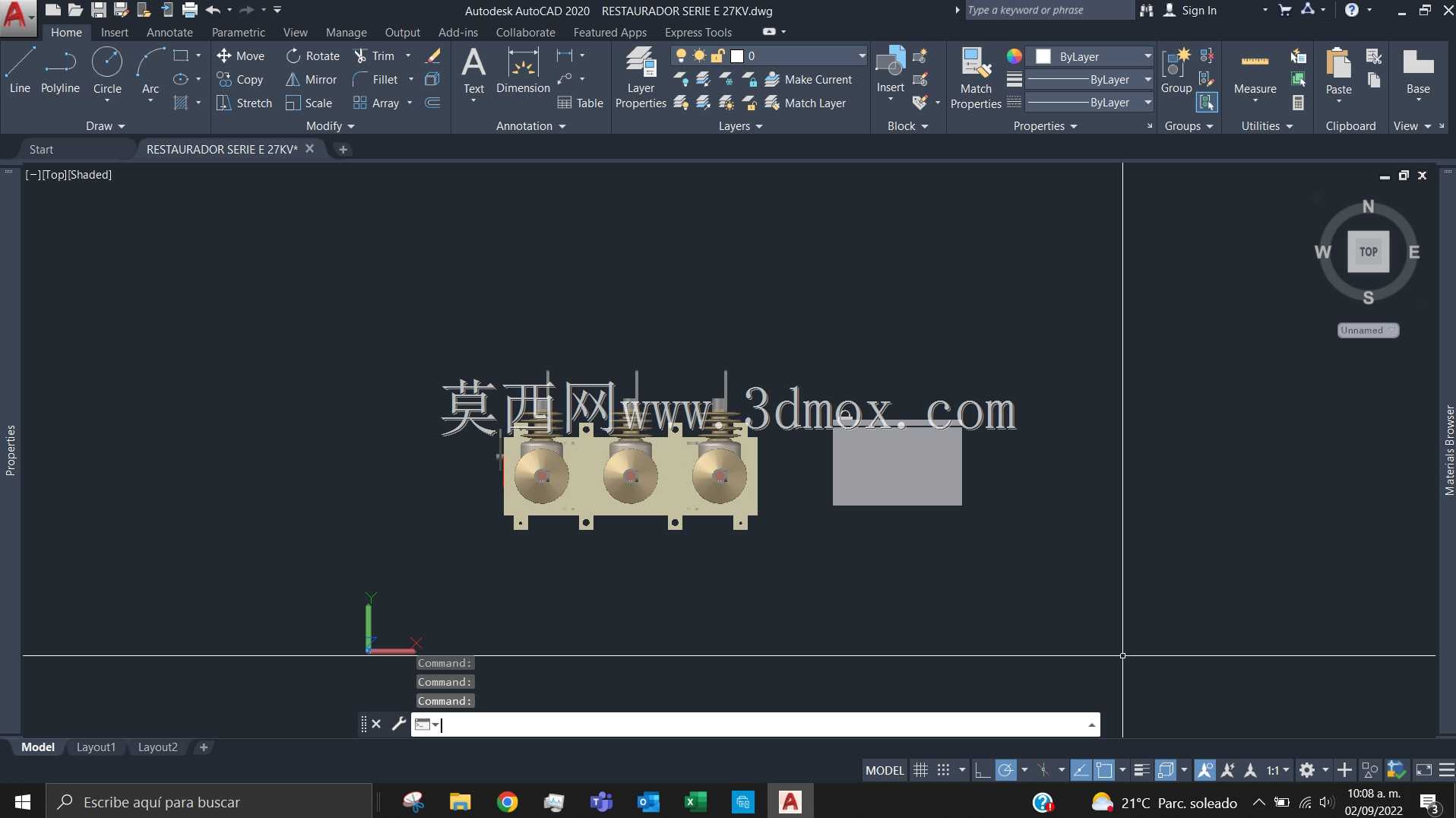Click the Move tool

point(240,55)
